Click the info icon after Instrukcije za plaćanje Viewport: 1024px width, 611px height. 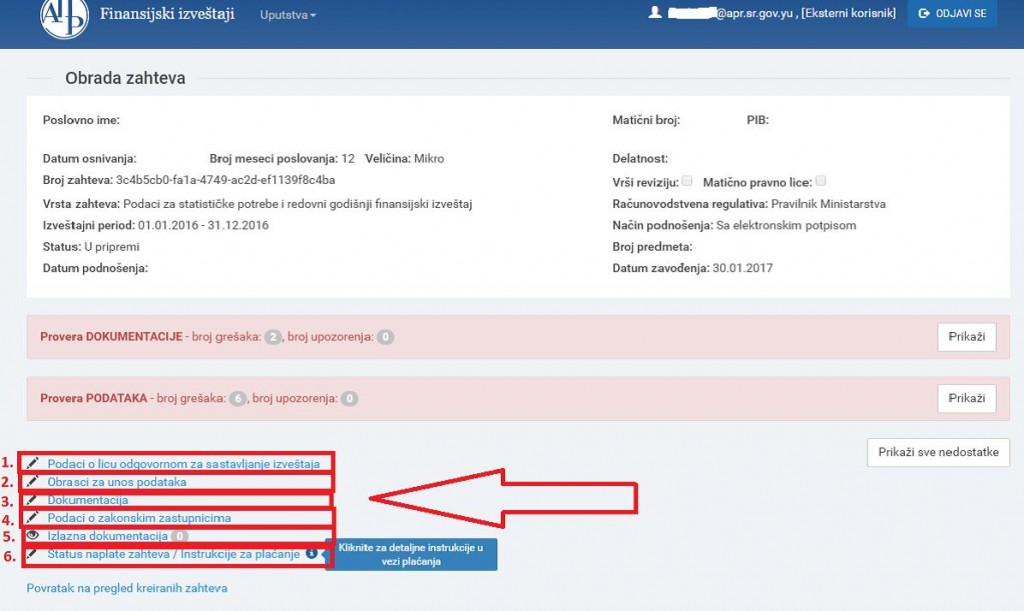[312, 553]
